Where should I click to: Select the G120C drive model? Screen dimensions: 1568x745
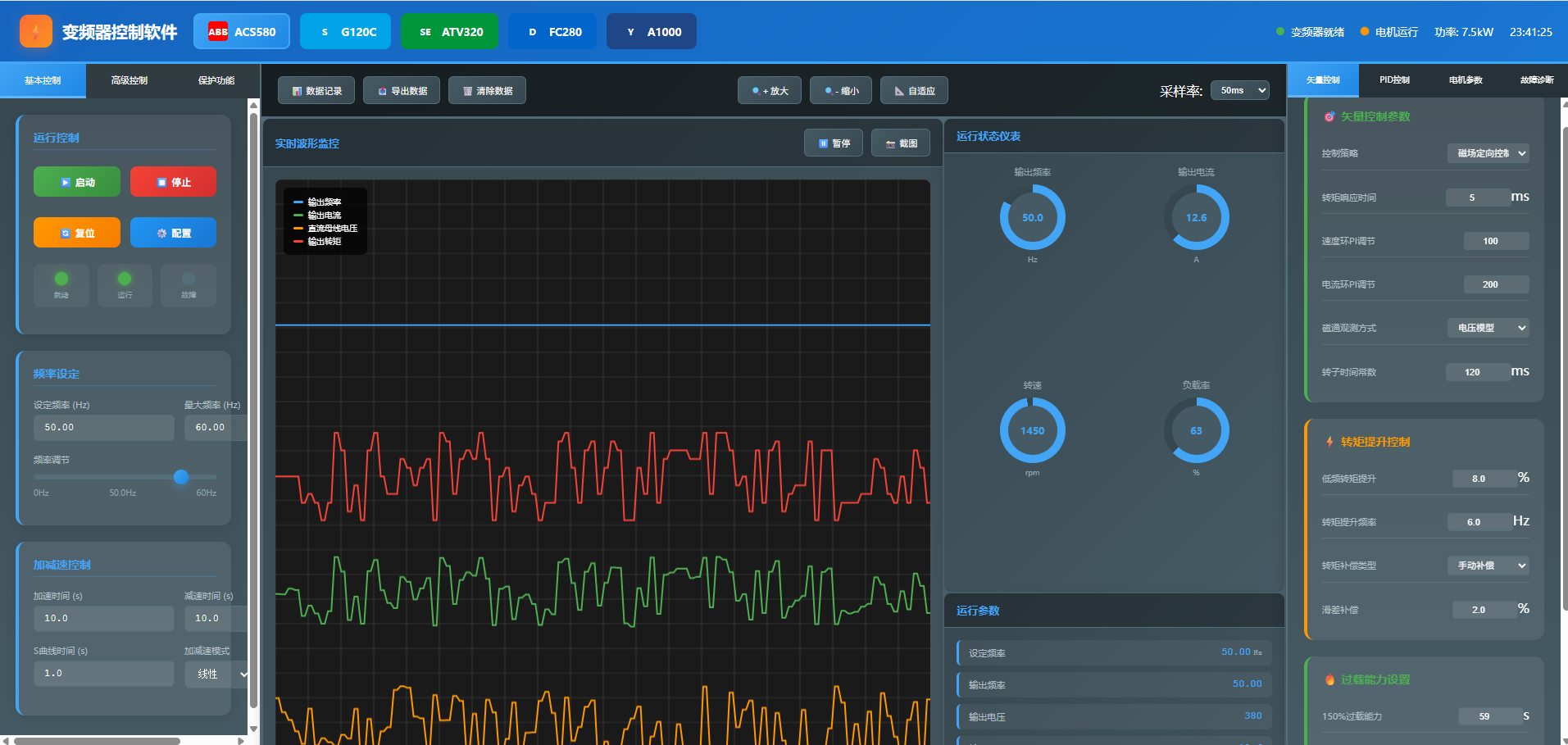pyautogui.click(x=346, y=32)
